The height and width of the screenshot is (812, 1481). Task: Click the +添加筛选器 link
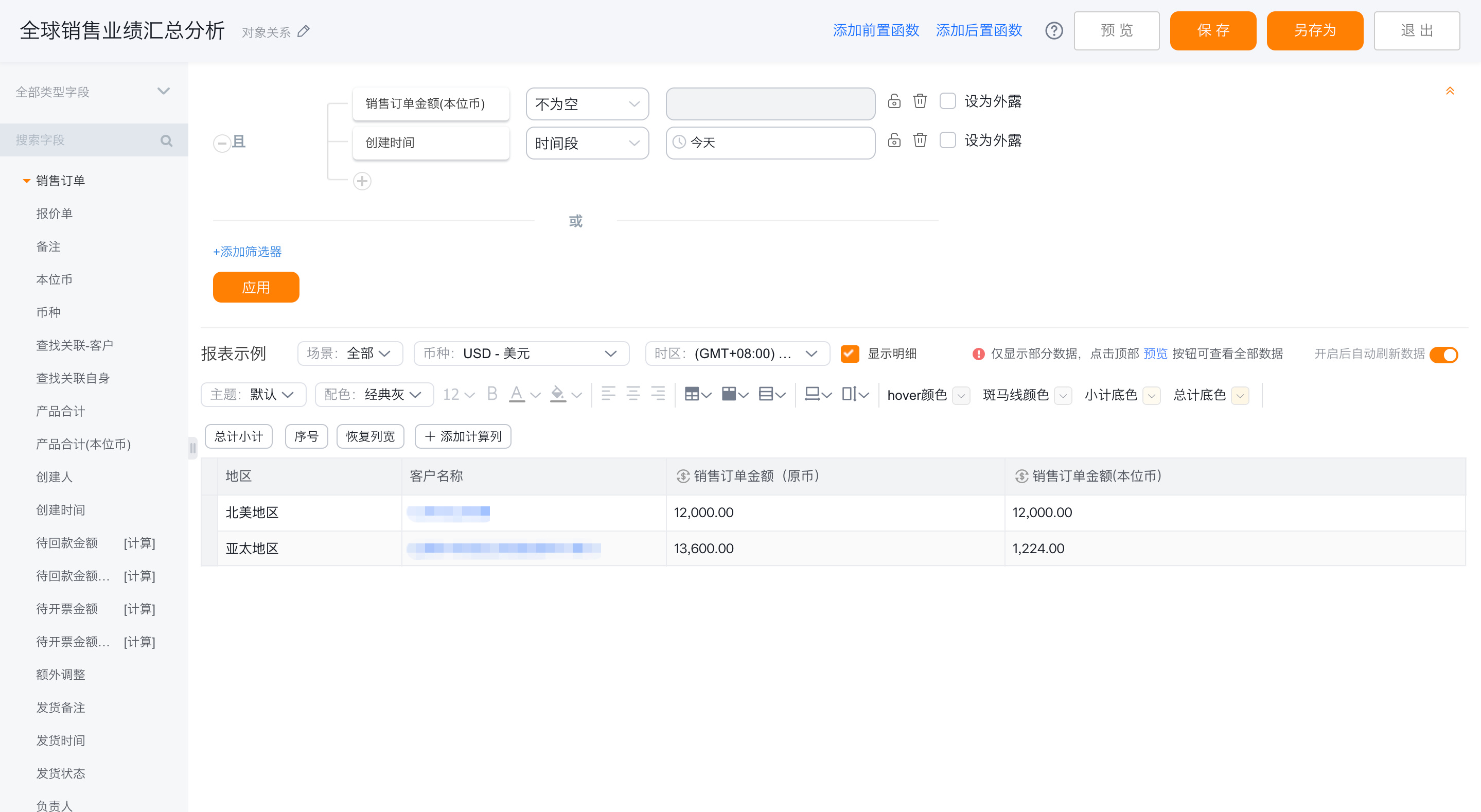pos(247,252)
